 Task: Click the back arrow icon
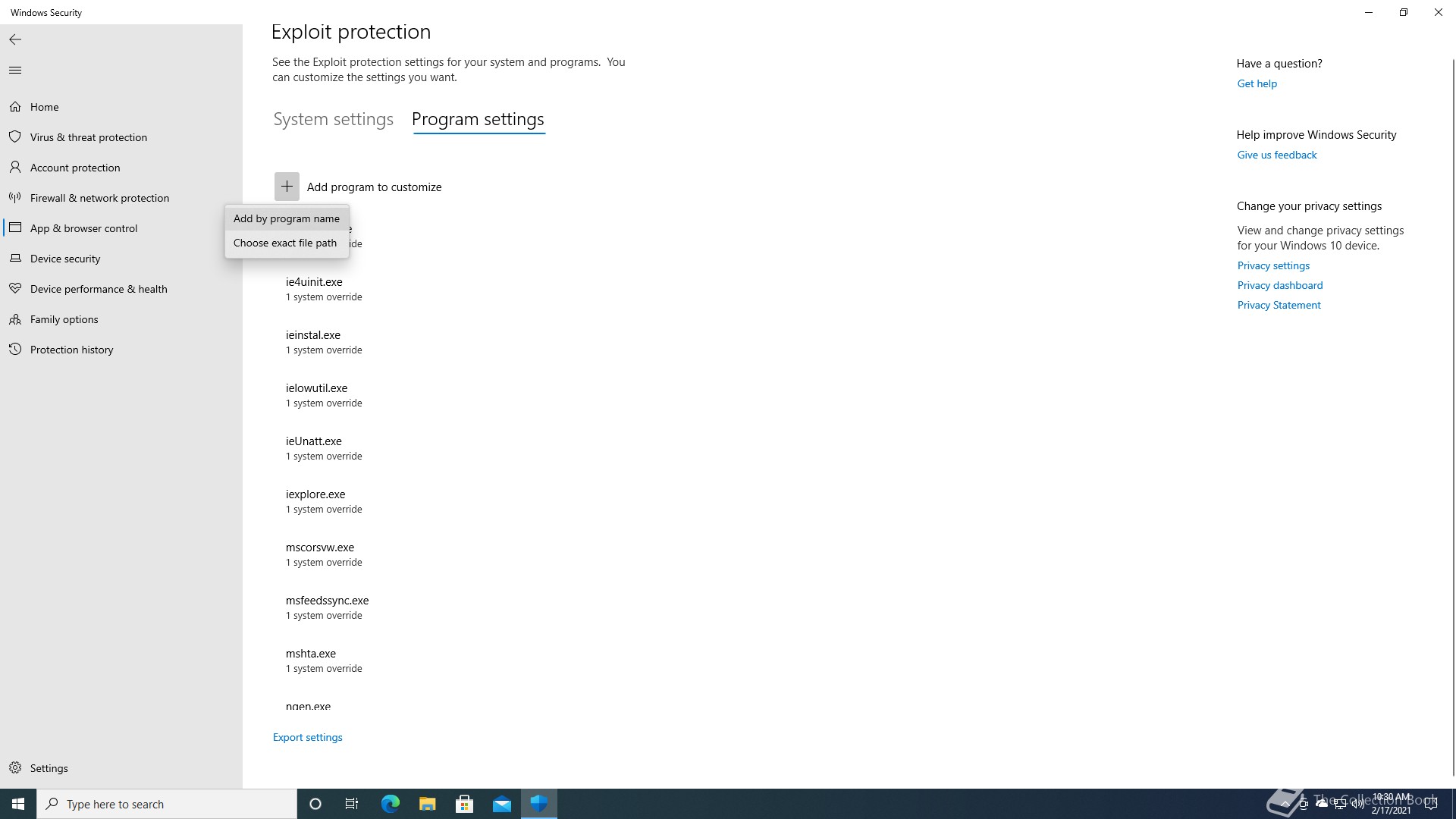coord(15,39)
